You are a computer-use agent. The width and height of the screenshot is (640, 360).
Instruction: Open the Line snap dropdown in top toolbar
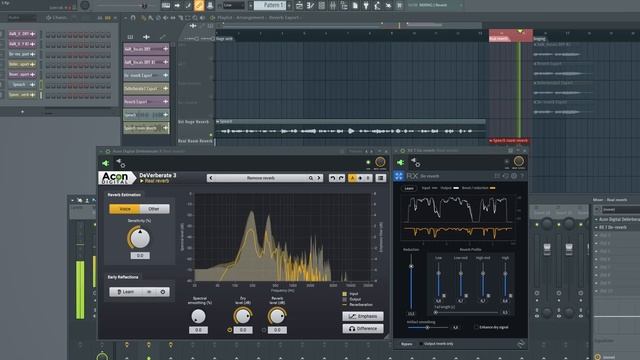pyautogui.click(x=234, y=5)
